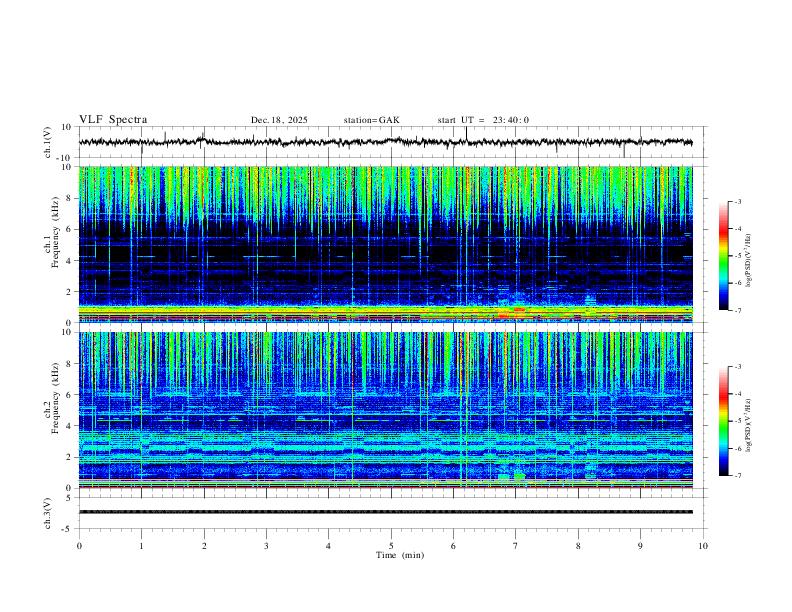Click the time axis tick label "9"
This screenshot has height=612, width=792.
pyautogui.click(x=640, y=546)
